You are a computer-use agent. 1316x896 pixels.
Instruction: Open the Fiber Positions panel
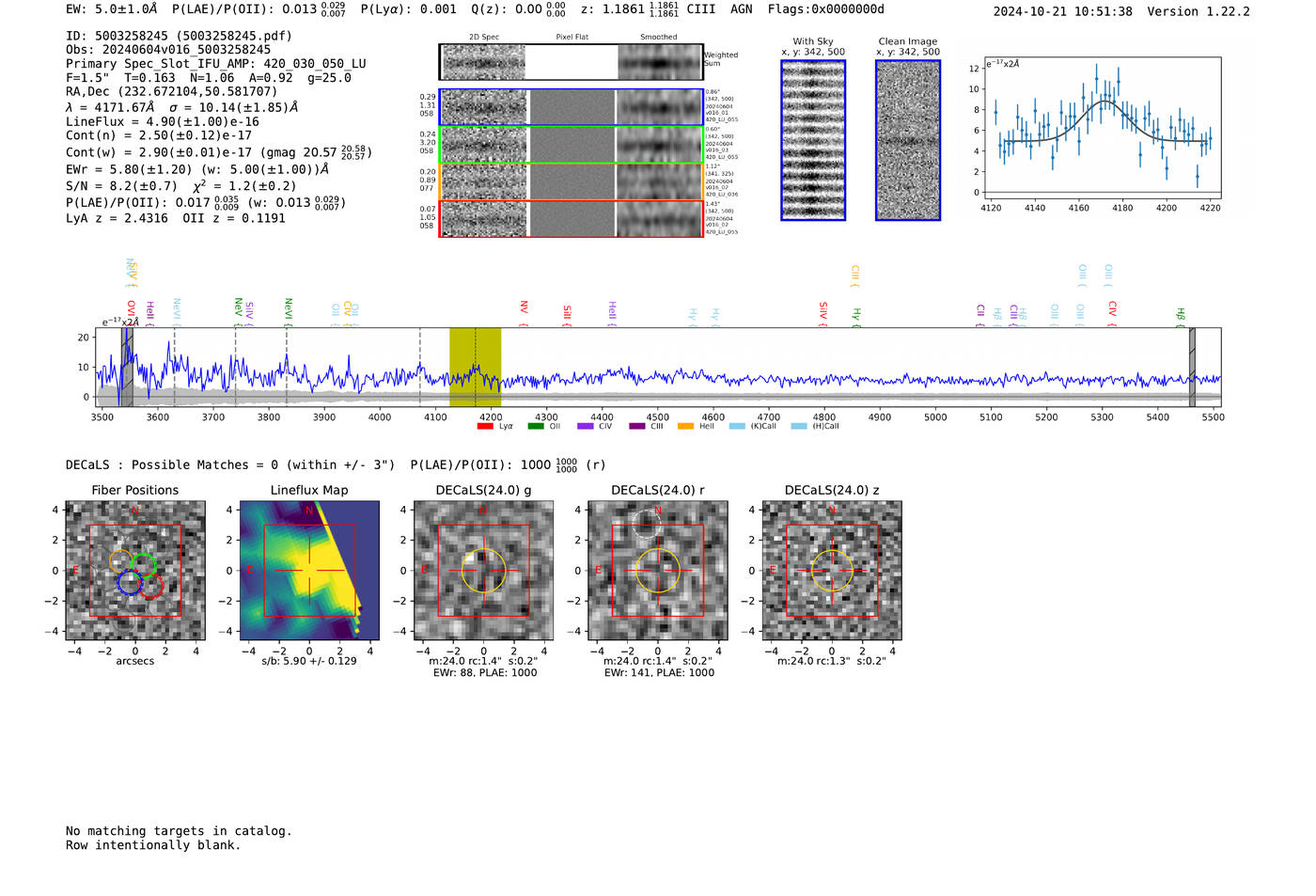[x=135, y=570]
